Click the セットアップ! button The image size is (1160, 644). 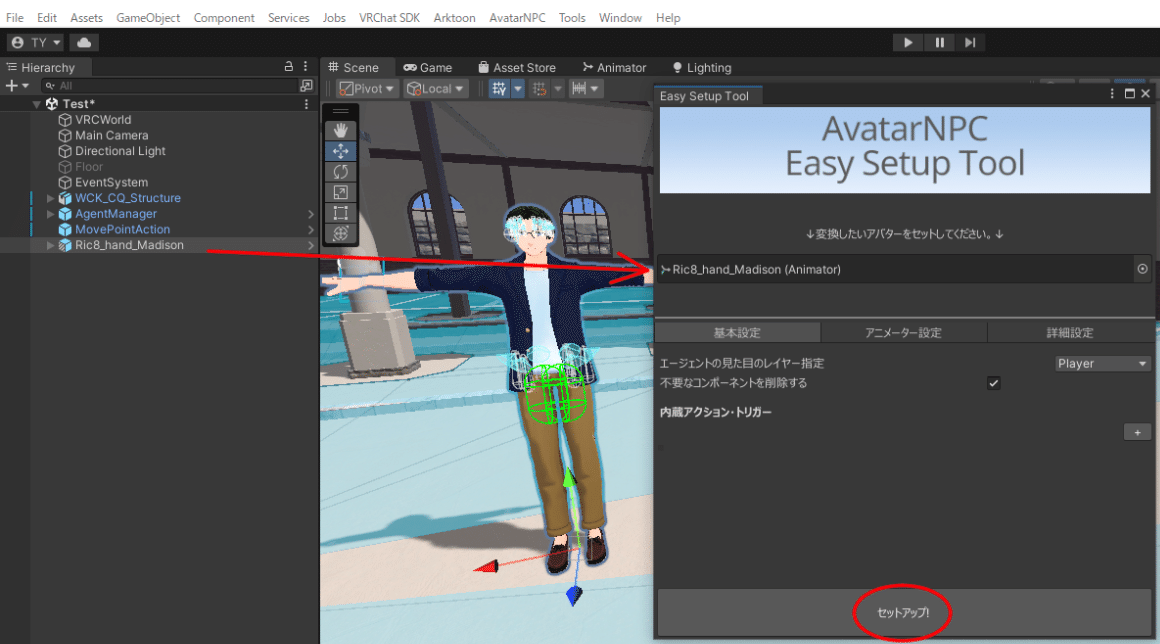pyautogui.click(x=903, y=613)
